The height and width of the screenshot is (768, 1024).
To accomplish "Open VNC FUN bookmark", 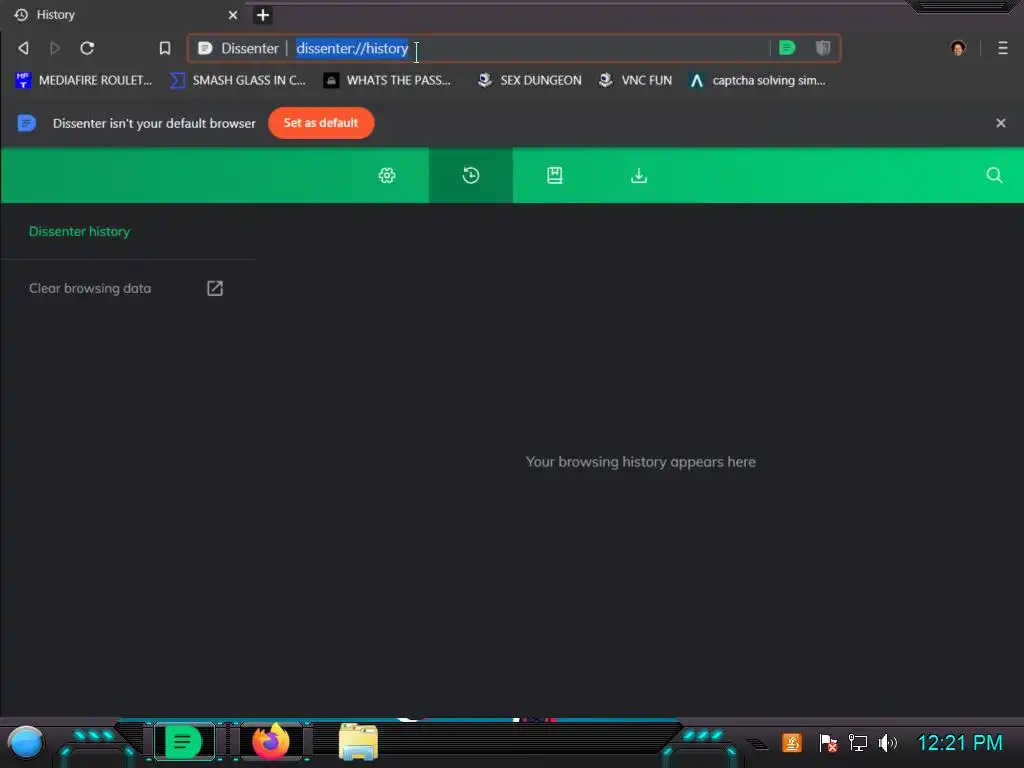I will [635, 80].
